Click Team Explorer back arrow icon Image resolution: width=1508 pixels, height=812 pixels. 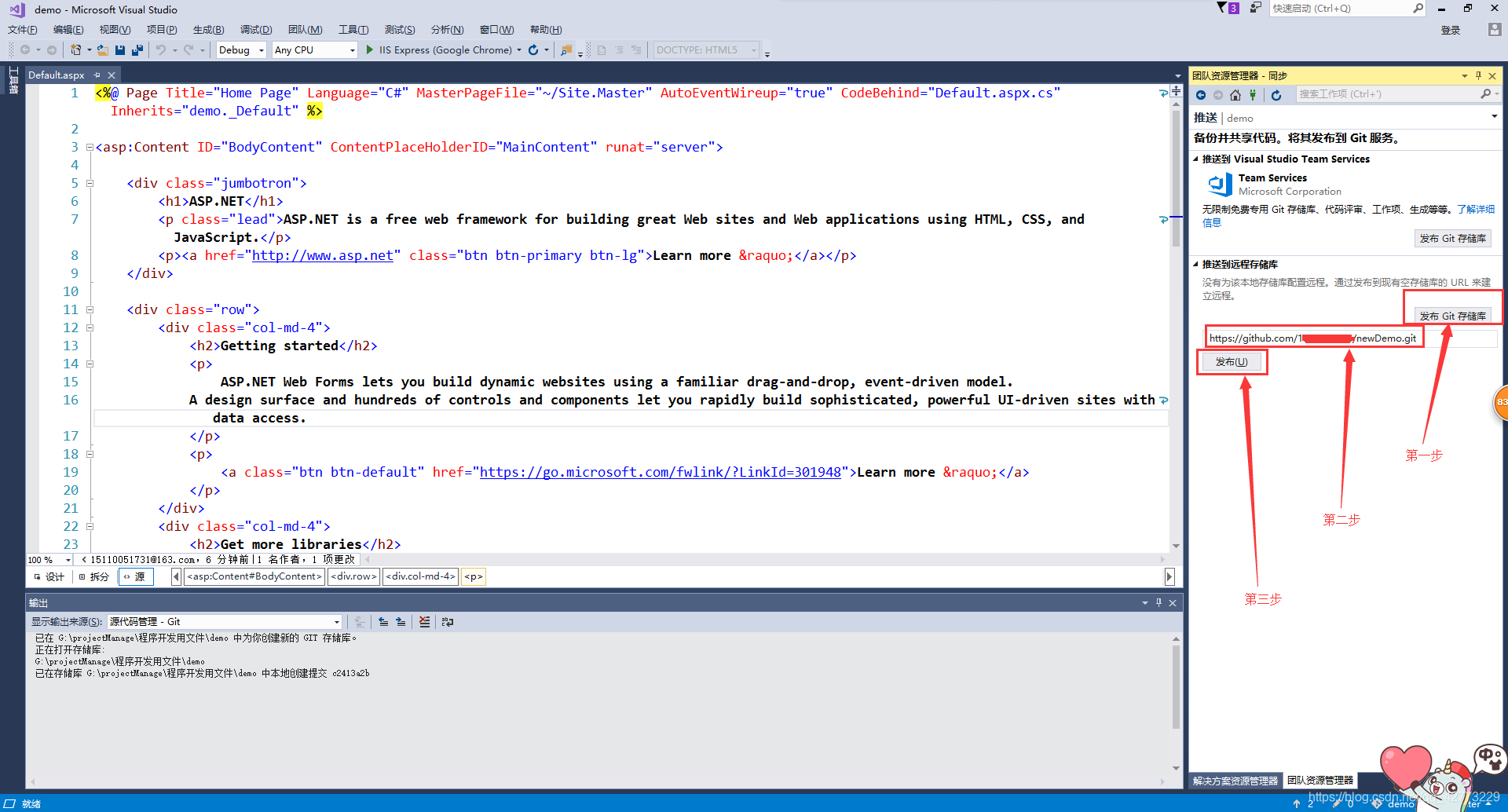[x=1201, y=95]
